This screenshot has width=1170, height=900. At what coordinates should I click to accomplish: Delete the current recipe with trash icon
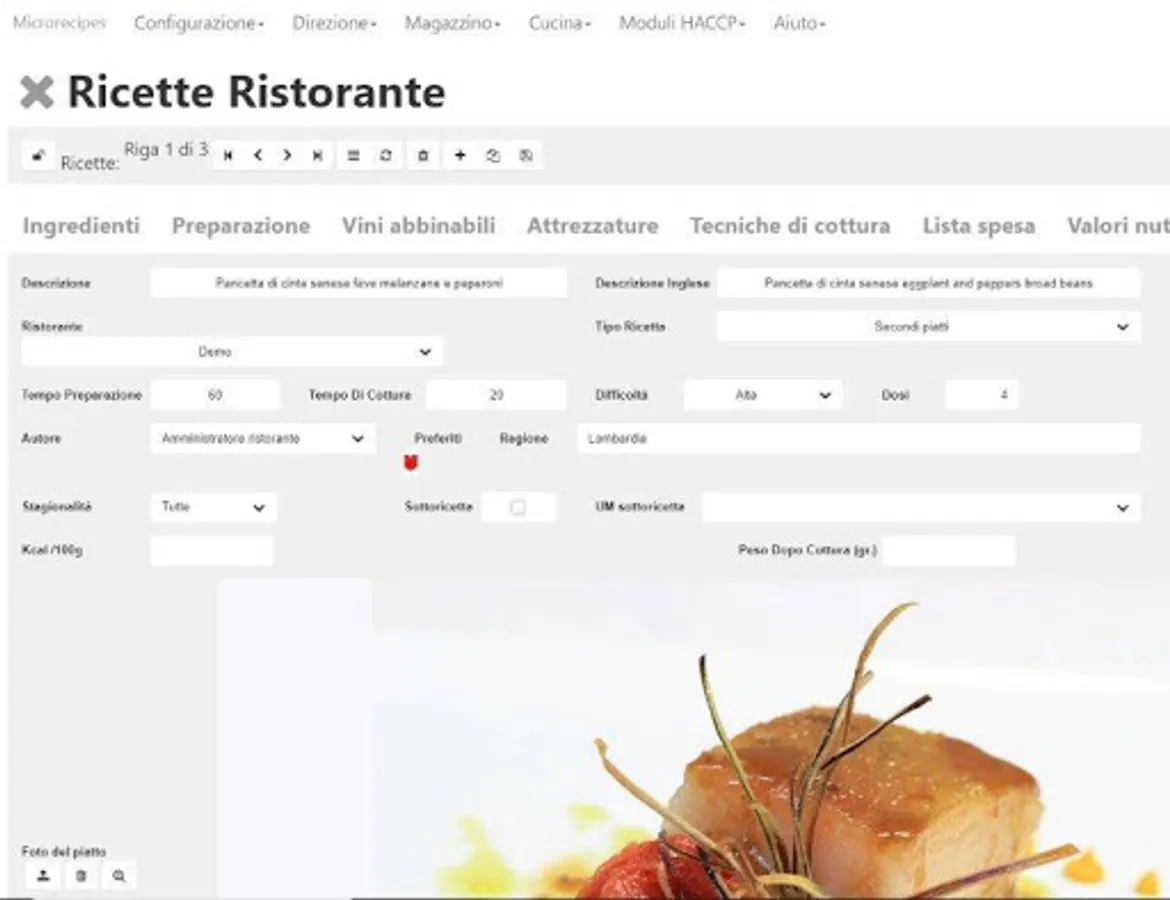423,155
